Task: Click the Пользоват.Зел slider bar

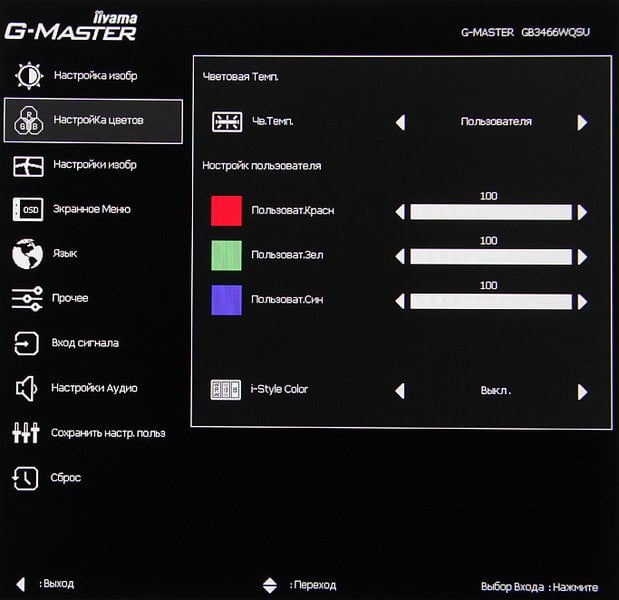Action: point(491,257)
